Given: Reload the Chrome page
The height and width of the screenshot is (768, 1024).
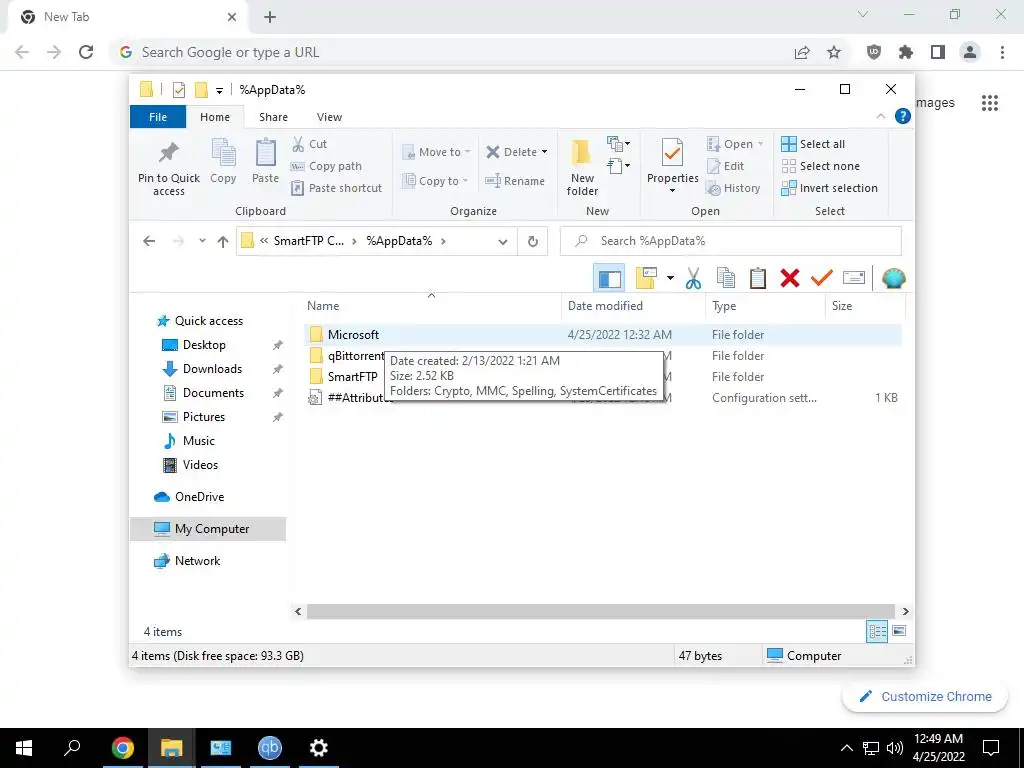Looking at the screenshot, I should click(x=86, y=52).
